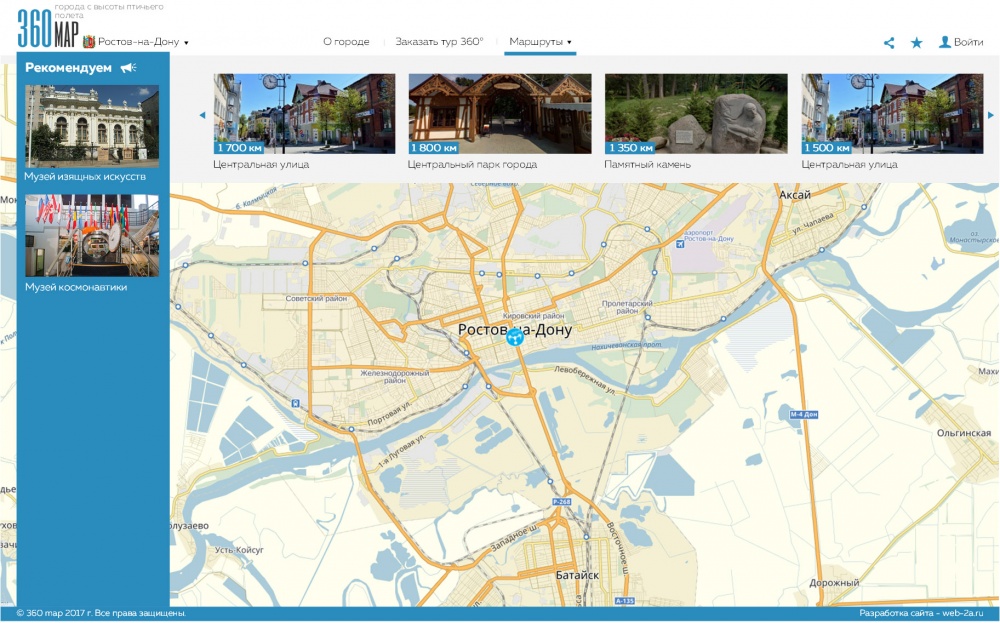Image resolution: width=1000 pixels, height=623 pixels.
Task: Select the Памятный камень panorama thumbnail
Action: (x=695, y=113)
